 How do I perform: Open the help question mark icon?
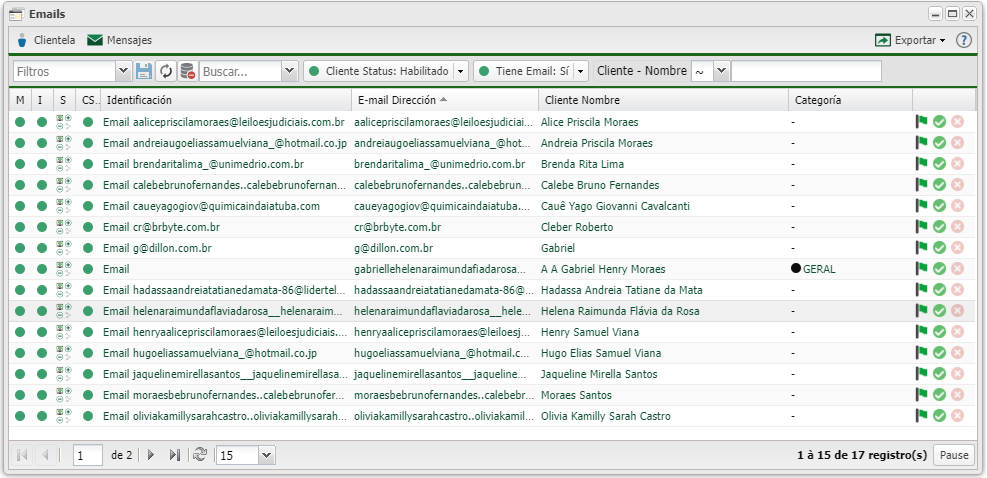pos(964,40)
